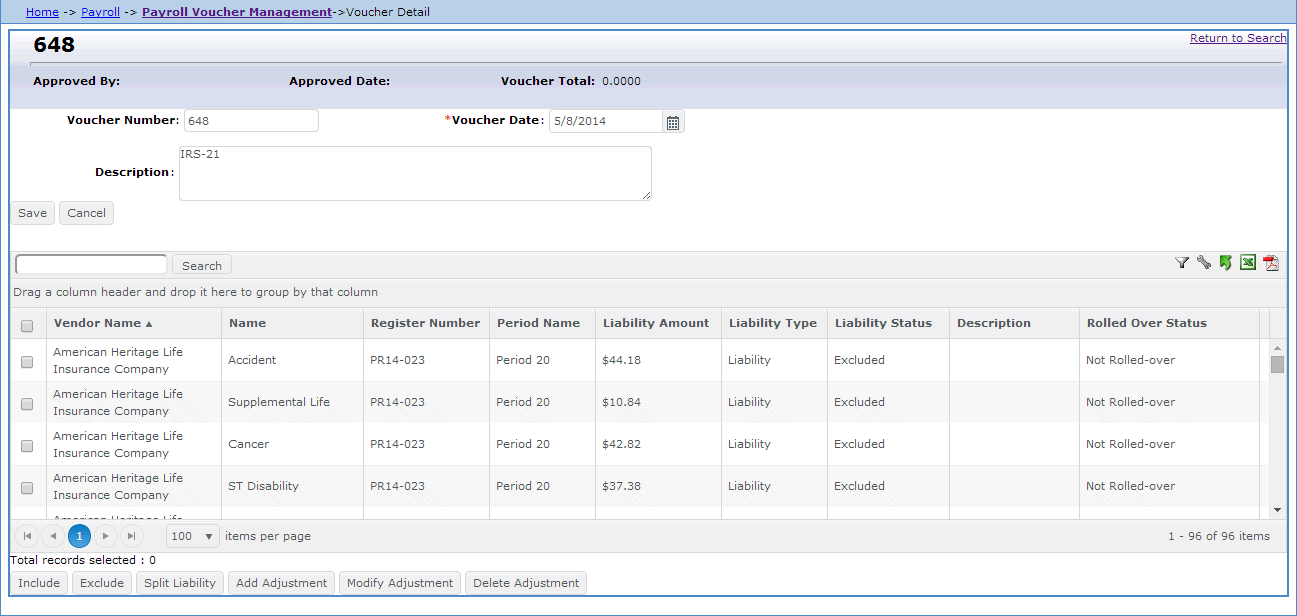Viewport: 1297px width, 616px height.
Task: Save the voucher details
Action: (32, 212)
